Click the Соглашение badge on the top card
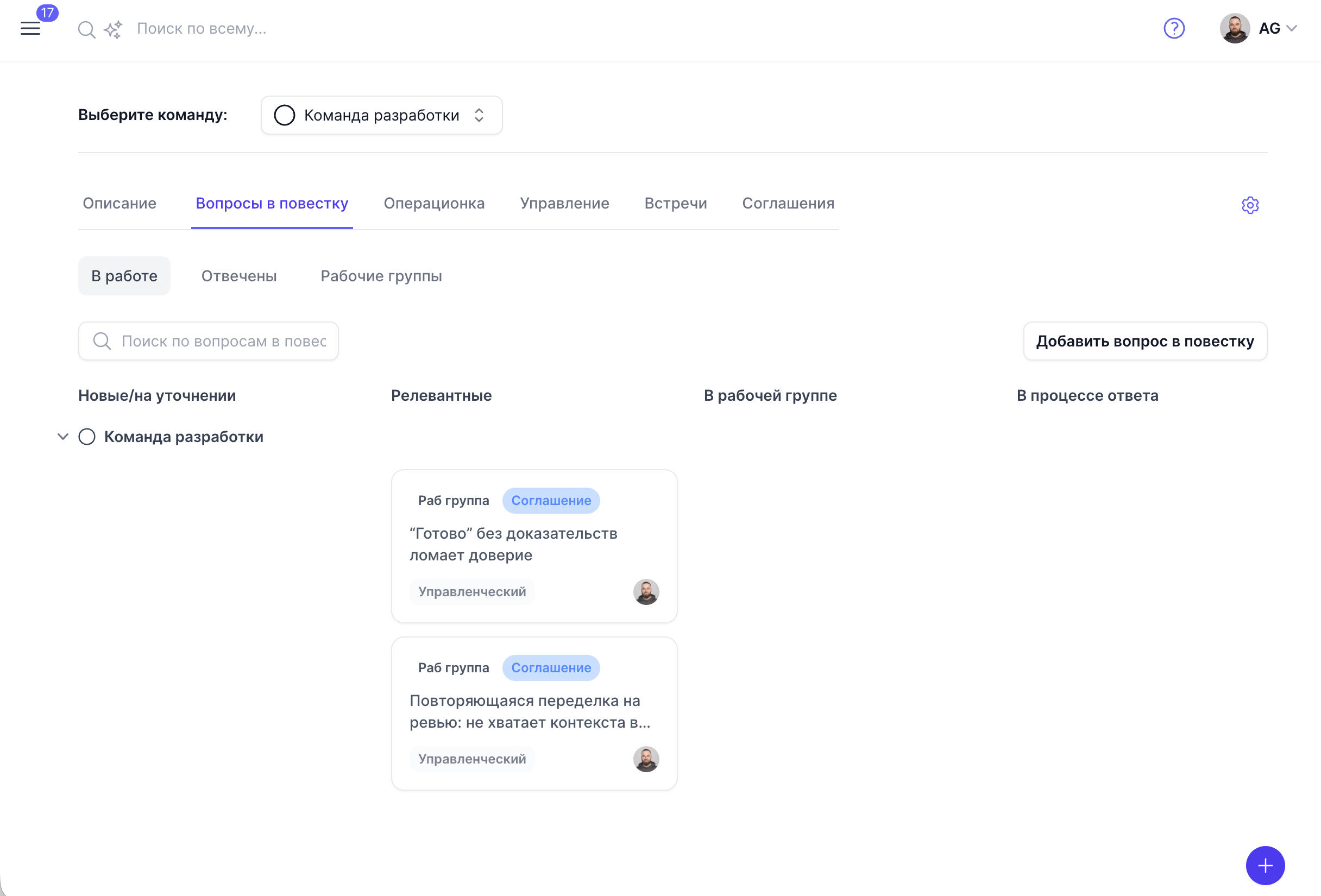 pyautogui.click(x=551, y=501)
